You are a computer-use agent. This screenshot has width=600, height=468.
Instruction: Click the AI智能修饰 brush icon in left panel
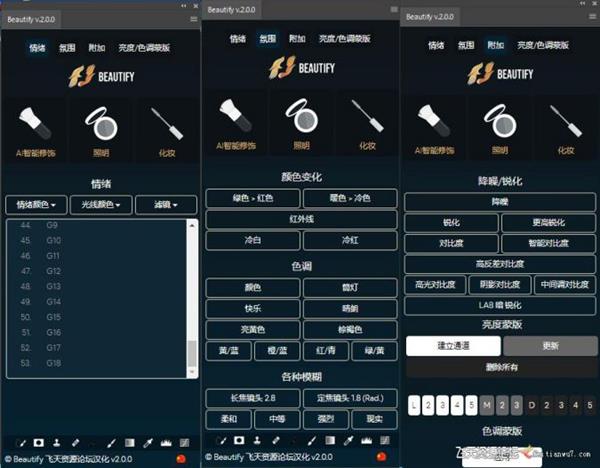click(x=37, y=122)
